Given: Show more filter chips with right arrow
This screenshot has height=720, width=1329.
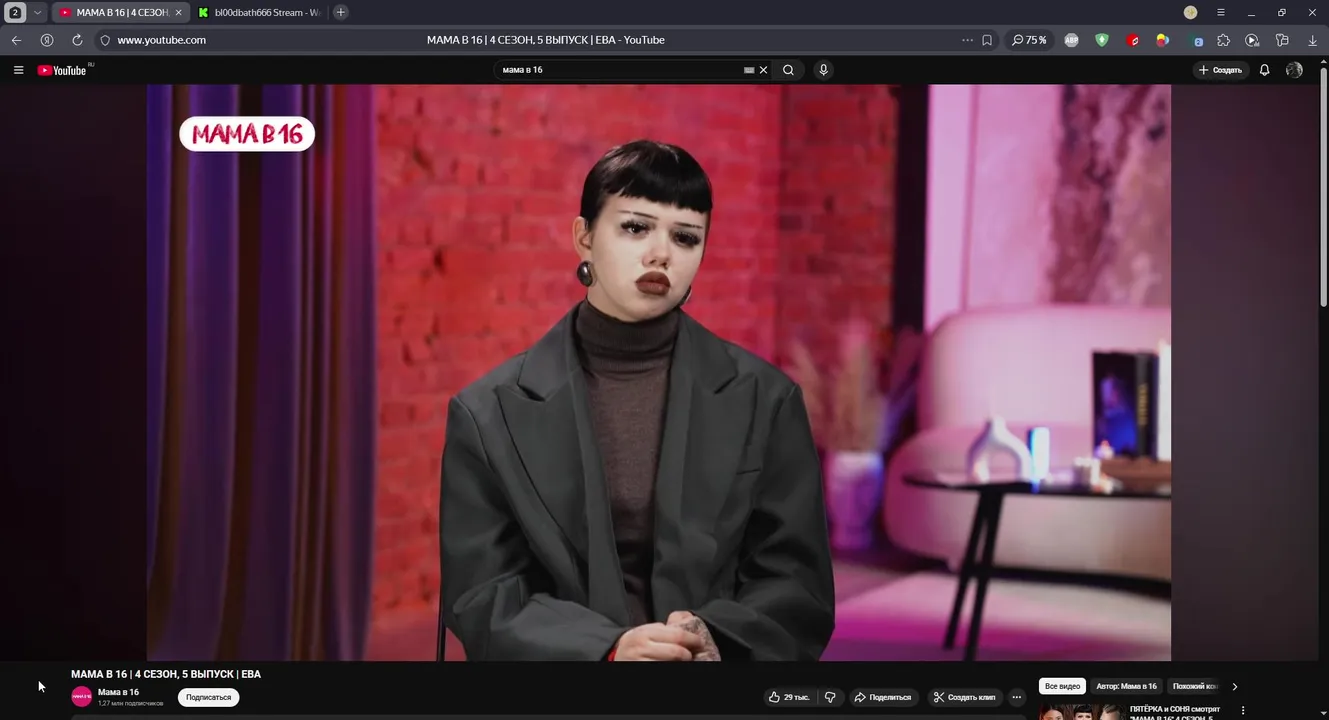Looking at the screenshot, I should pyautogui.click(x=1235, y=686).
